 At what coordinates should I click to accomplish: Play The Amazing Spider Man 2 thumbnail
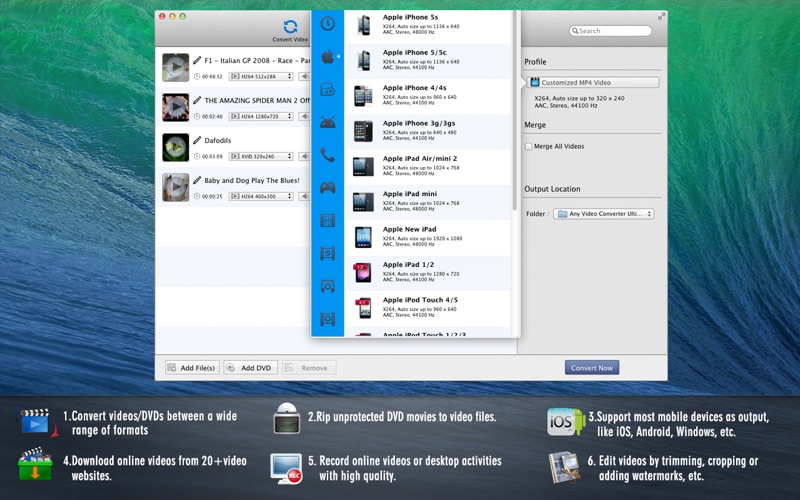coord(176,107)
